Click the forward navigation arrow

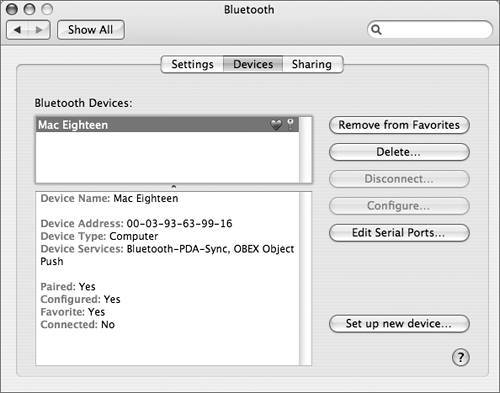click(x=39, y=30)
